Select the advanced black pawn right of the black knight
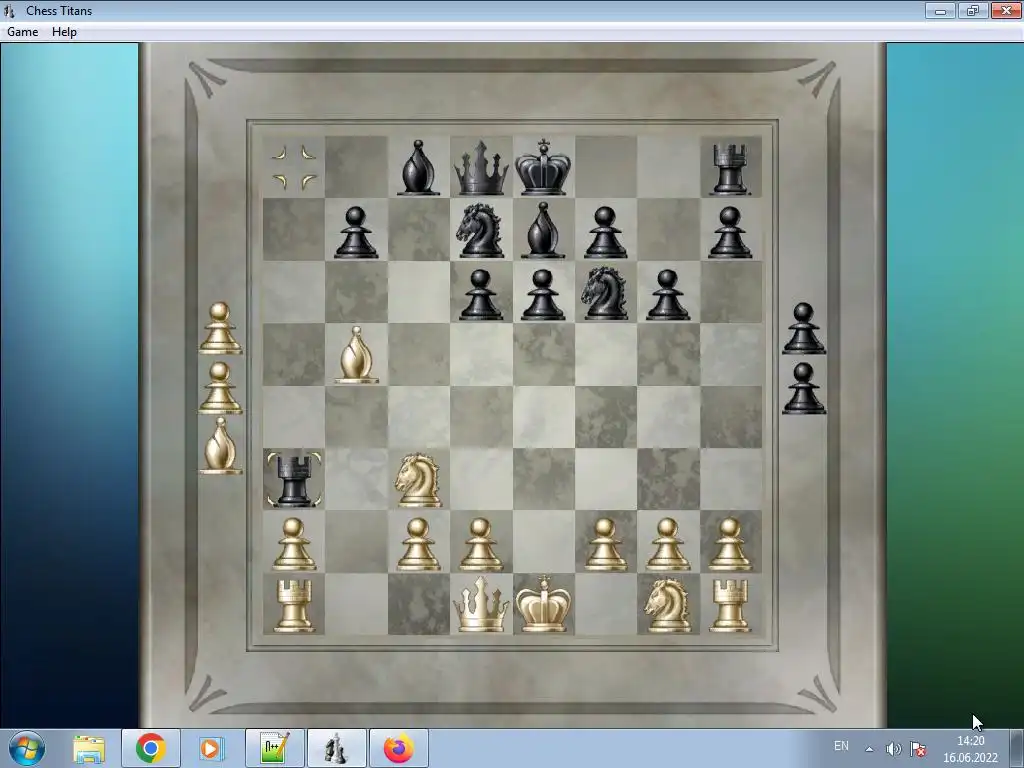The image size is (1024, 768). click(x=667, y=295)
